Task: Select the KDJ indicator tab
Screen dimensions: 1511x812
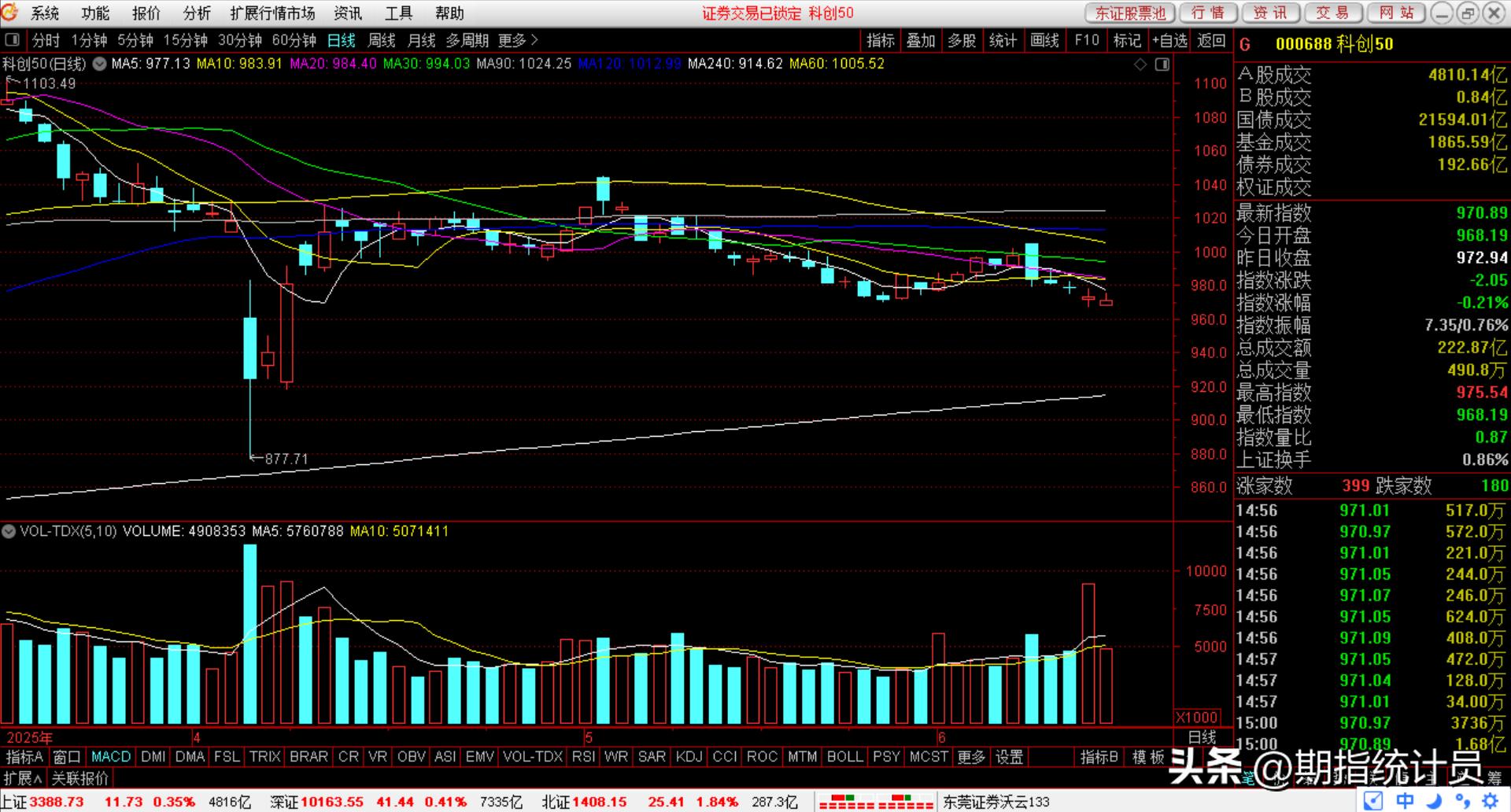Action: [x=689, y=757]
